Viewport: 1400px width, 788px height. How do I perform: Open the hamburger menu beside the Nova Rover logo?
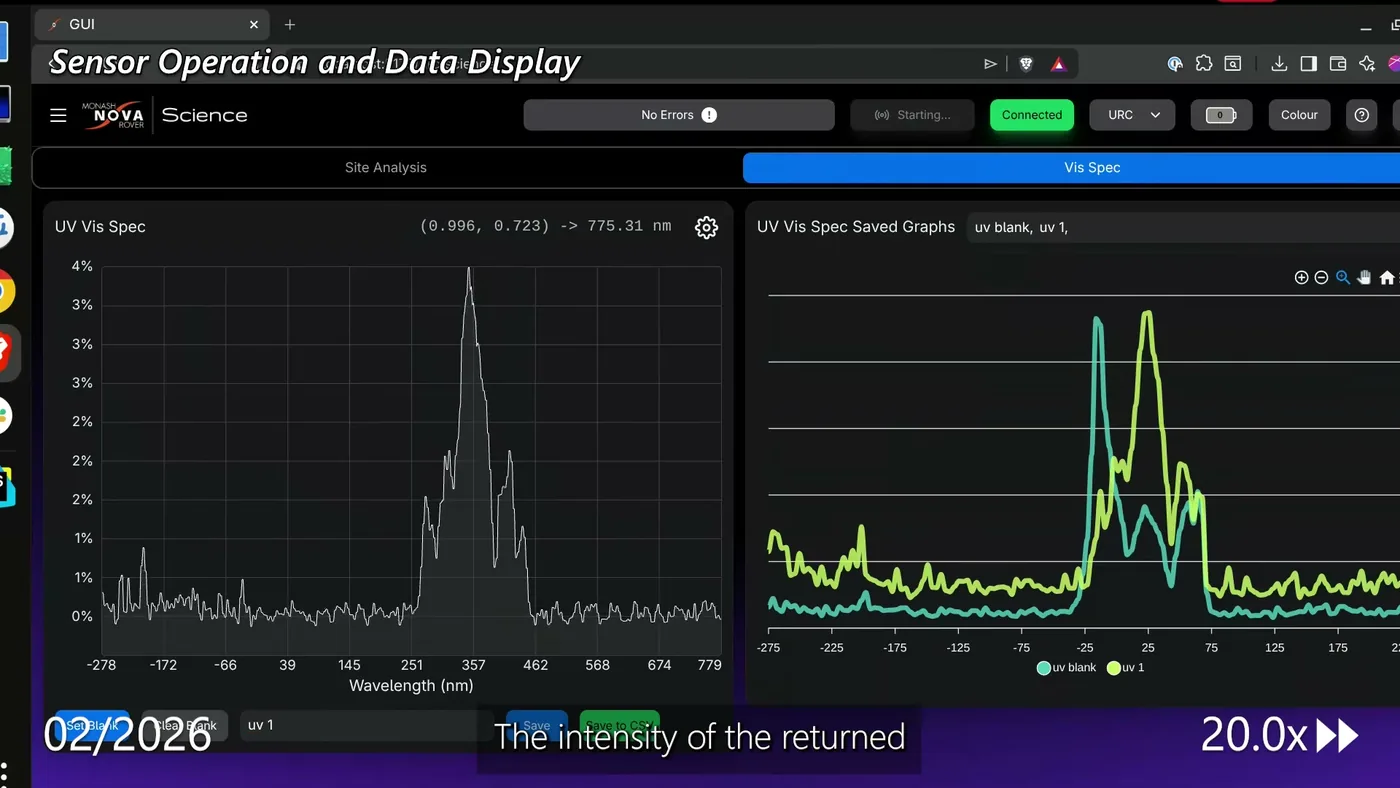pyautogui.click(x=58, y=115)
